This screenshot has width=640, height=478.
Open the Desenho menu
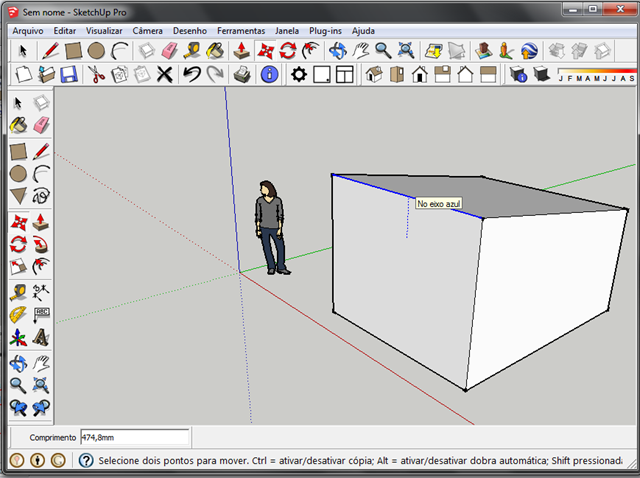tap(190, 31)
